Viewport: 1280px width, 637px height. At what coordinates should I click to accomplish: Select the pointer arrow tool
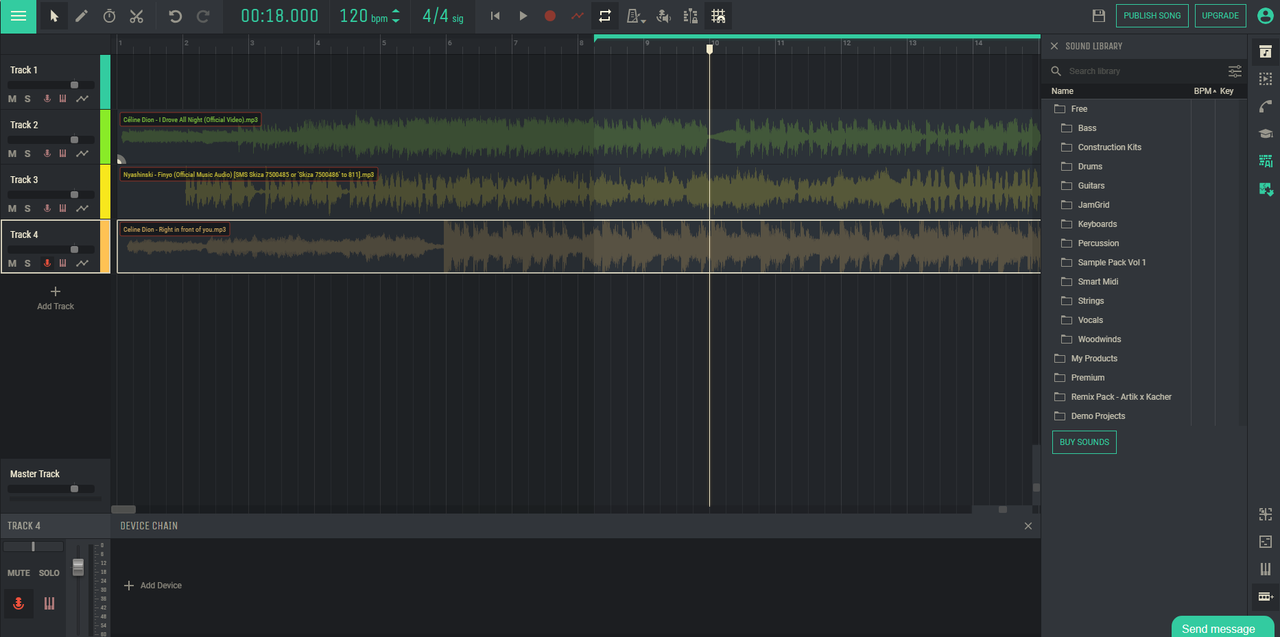coord(54,16)
